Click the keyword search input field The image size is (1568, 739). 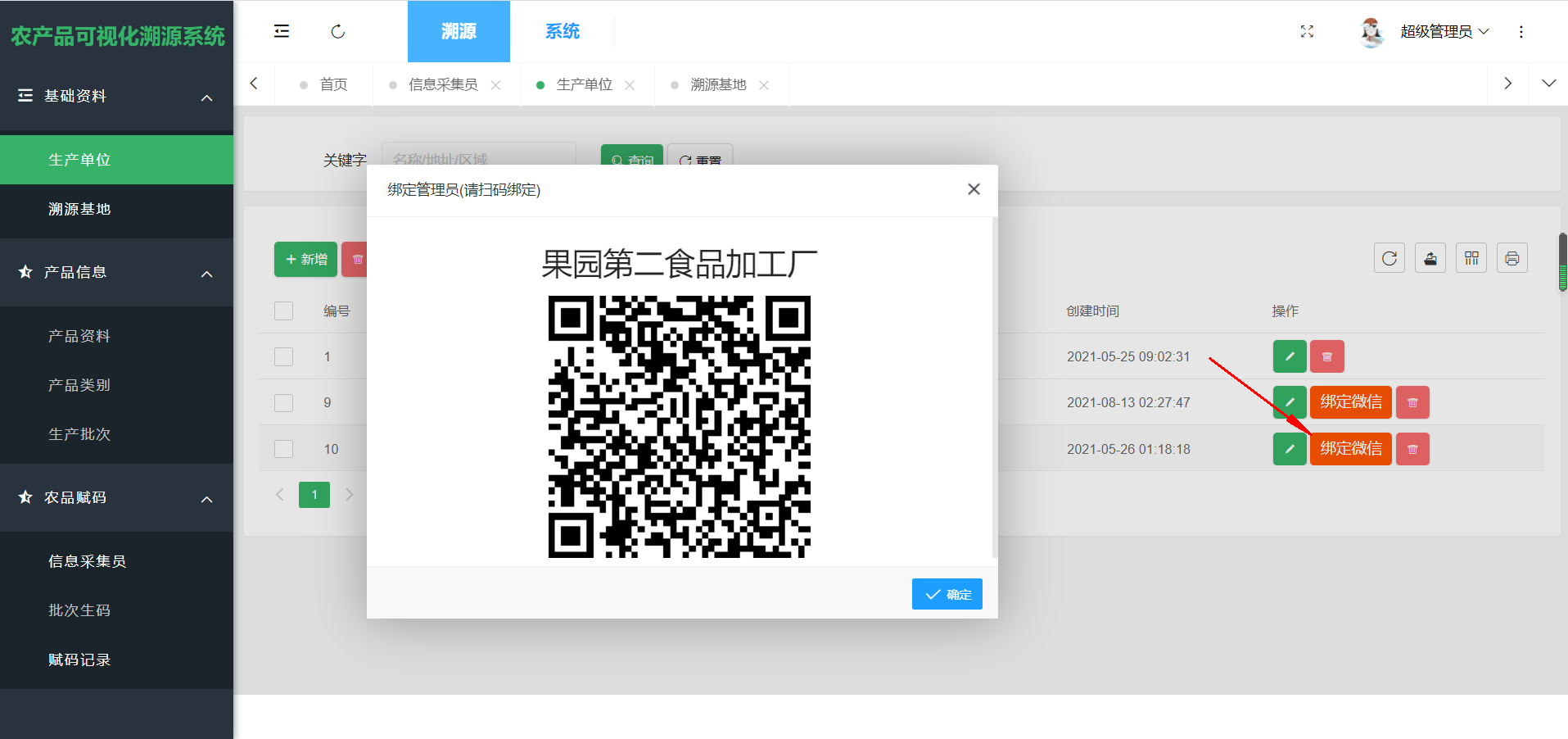[x=479, y=154]
